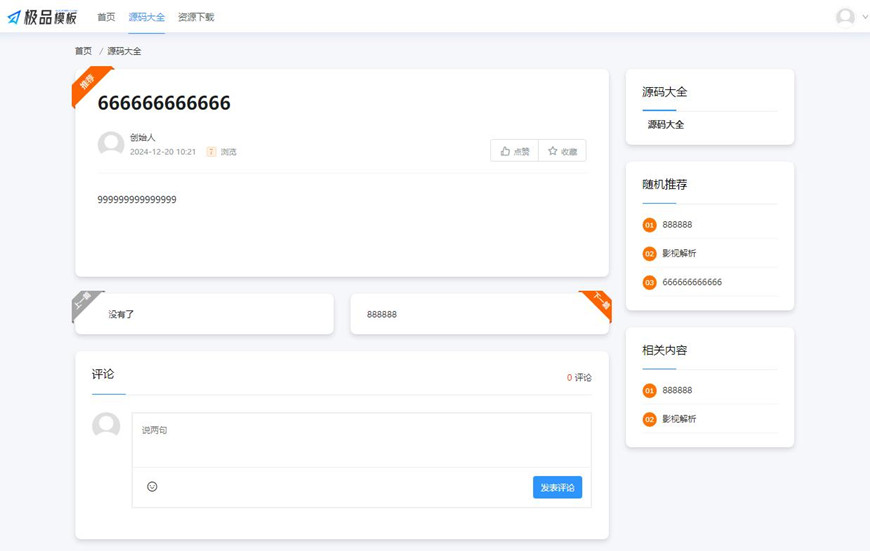Open the user avatar menu in header
The width and height of the screenshot is (870, 551).
point(845,17)
